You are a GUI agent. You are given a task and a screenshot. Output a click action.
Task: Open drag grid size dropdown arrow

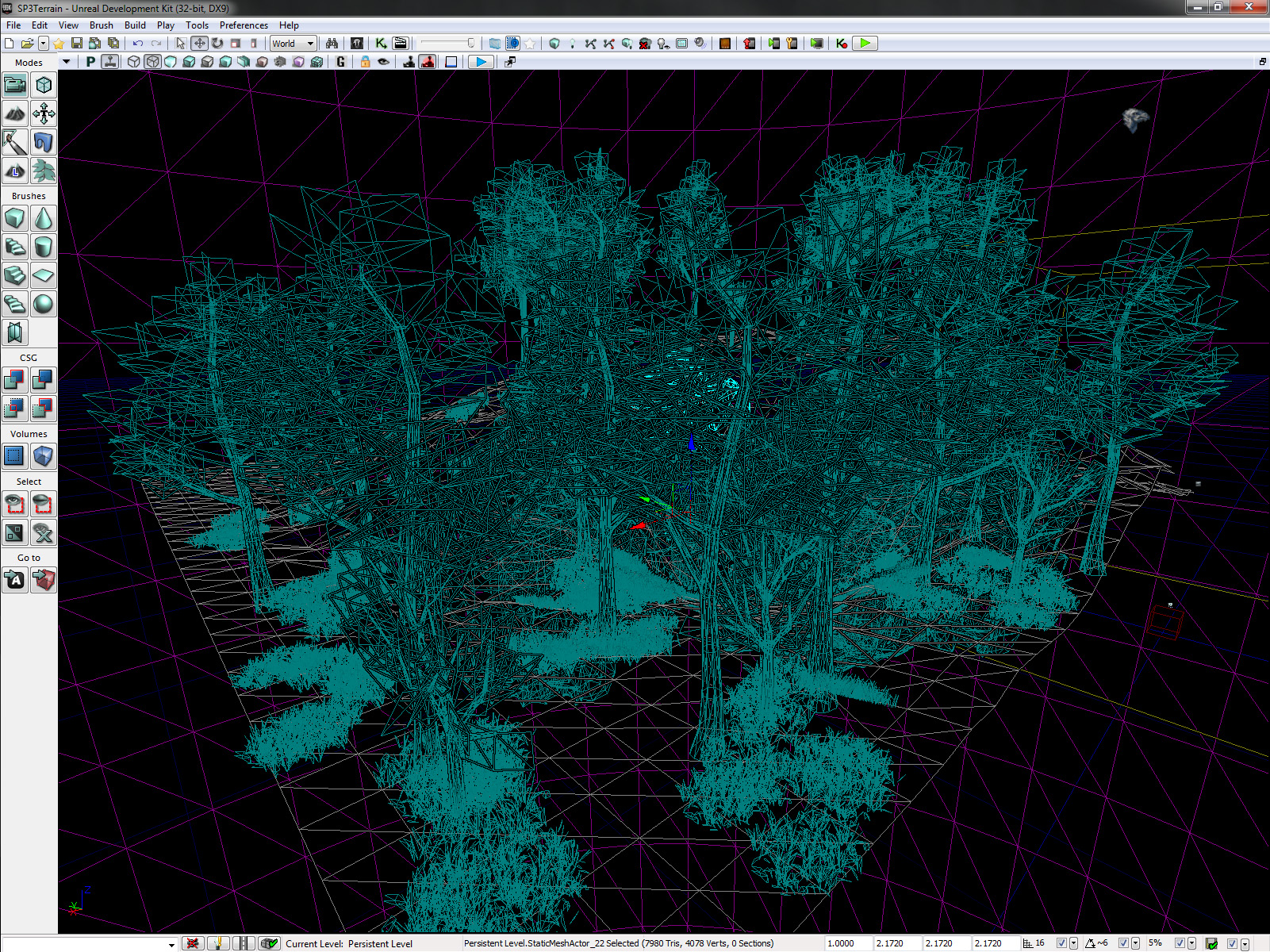click(x=1074, y=943)
